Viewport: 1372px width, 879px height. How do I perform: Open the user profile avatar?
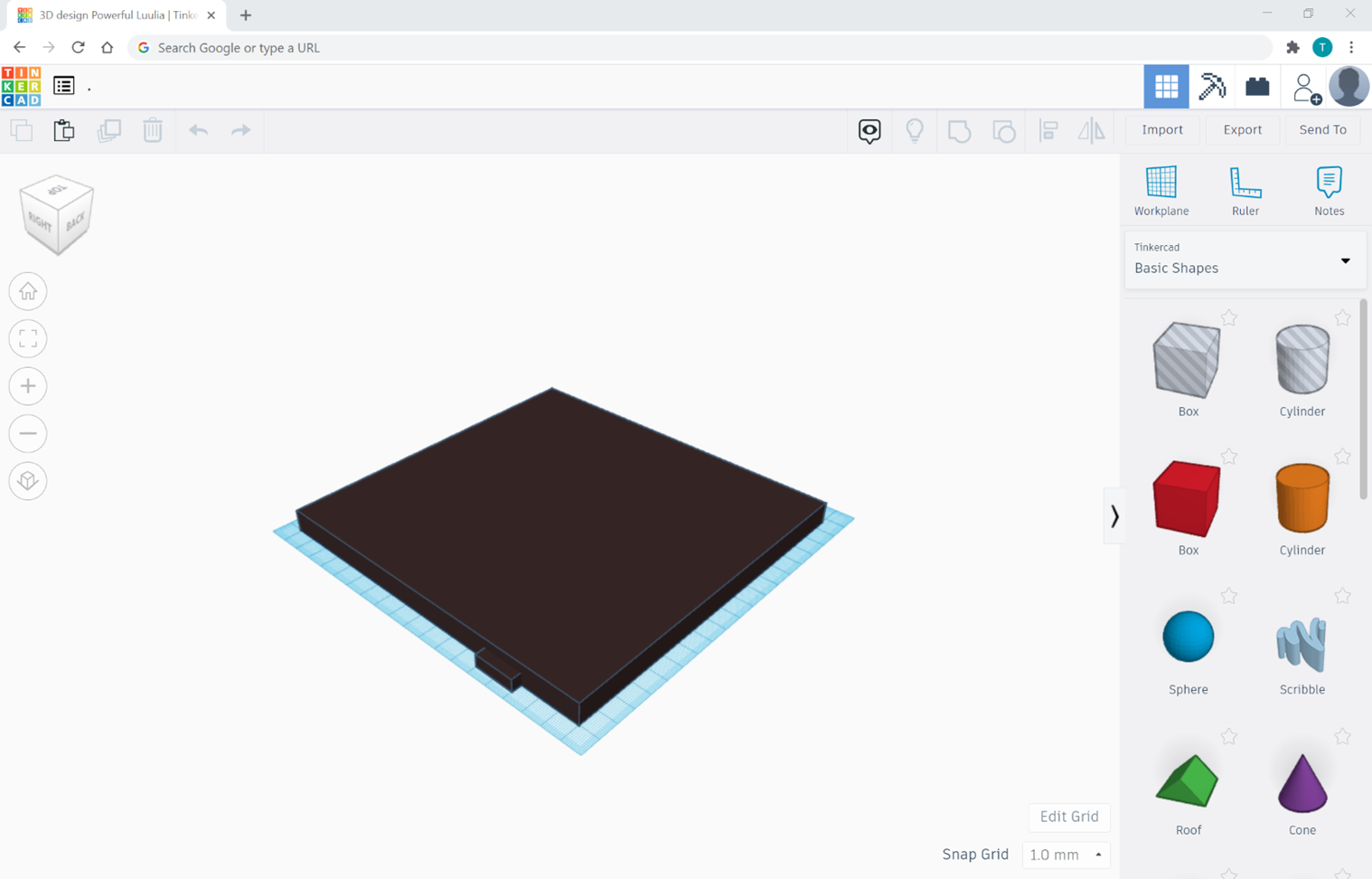(x=1349, y=87)
